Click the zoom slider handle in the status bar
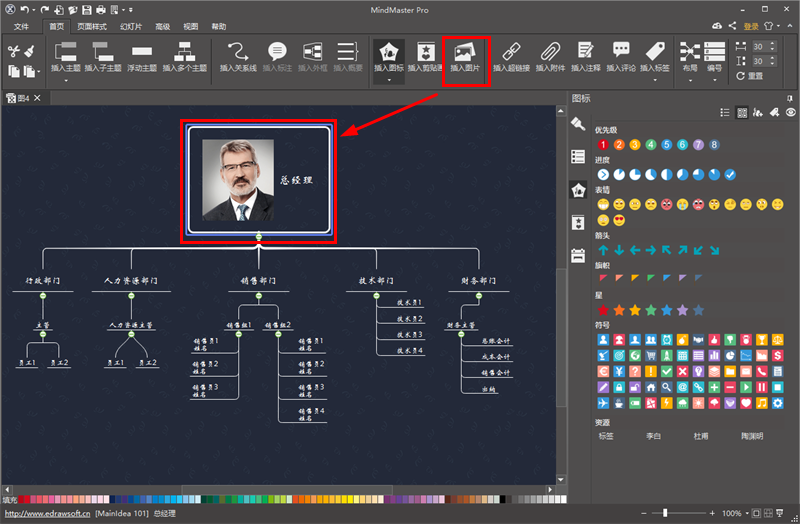The height and width of the screenshot is (524, 800). (664, 513)
